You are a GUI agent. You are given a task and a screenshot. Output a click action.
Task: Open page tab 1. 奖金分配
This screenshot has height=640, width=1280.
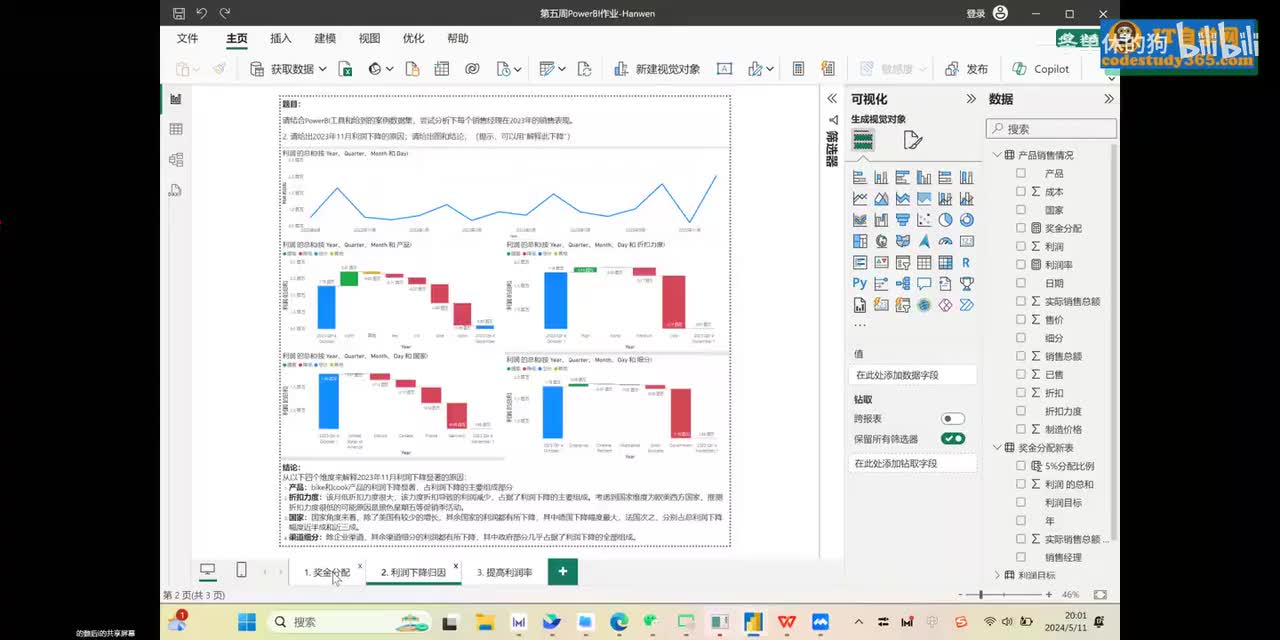click(328, 572)
